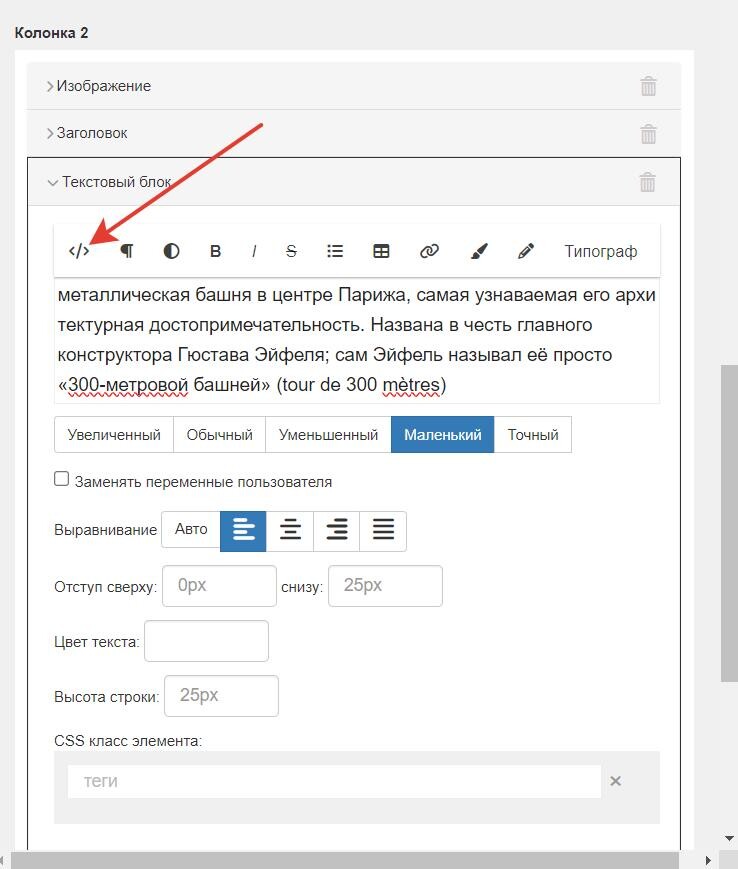Select Обычный text size
This screenshot has width=738, height=869.
(219, 434)
